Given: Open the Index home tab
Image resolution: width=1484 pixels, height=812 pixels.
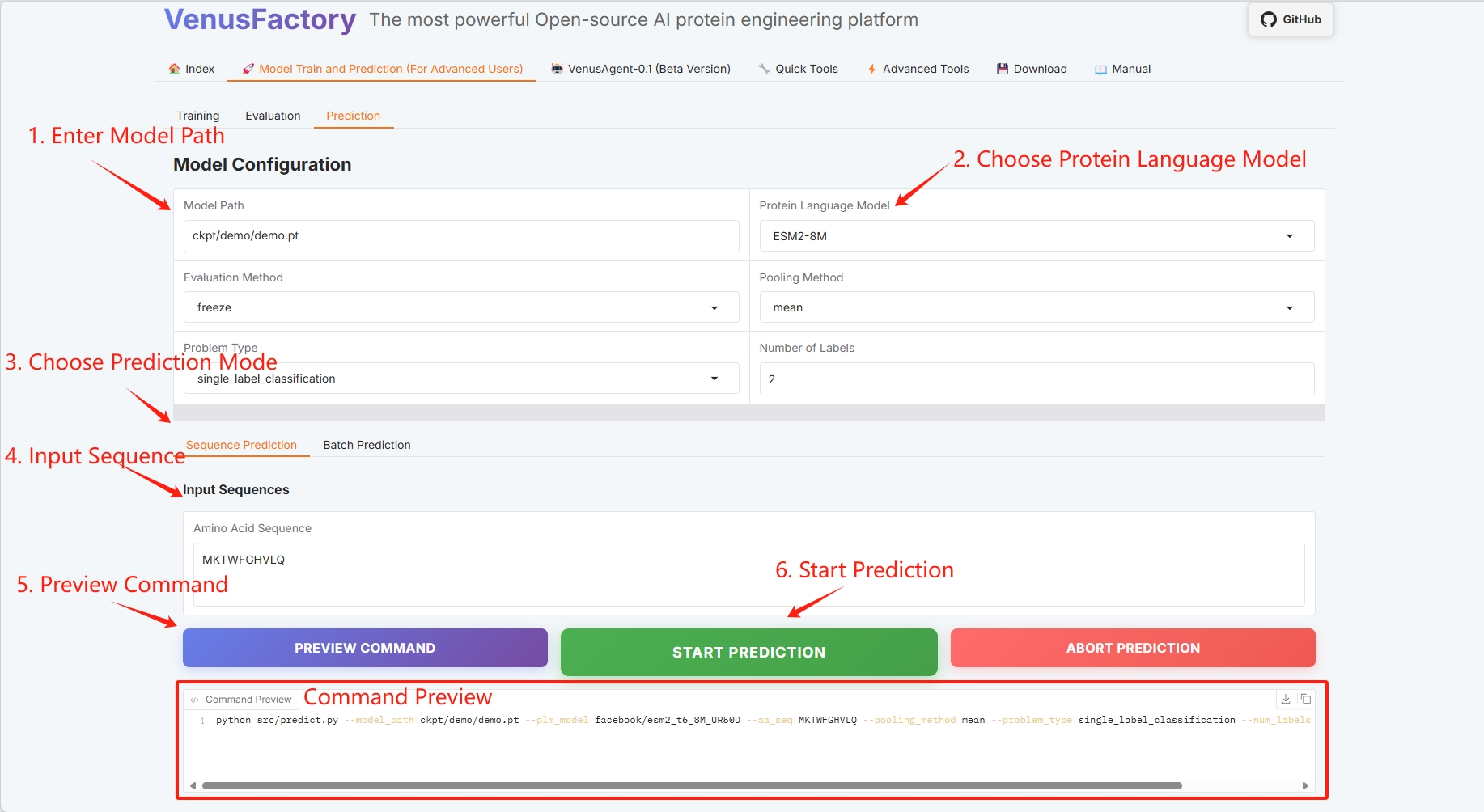Looking at the screenshot, I should [192, 69].
